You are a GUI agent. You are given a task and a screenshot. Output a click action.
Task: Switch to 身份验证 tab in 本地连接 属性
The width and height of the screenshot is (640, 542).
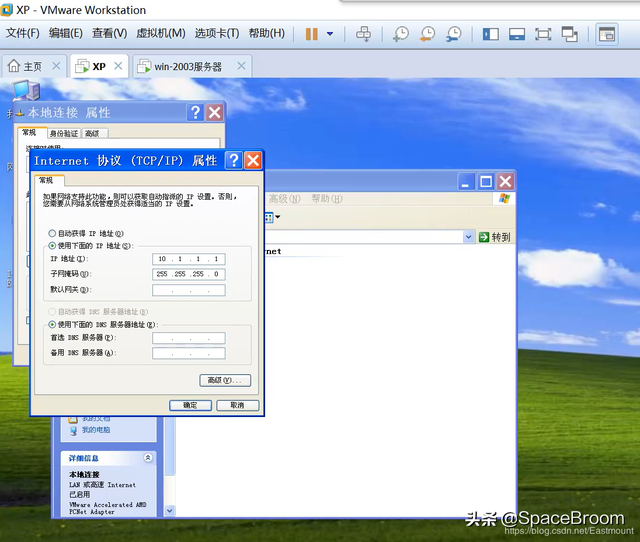[64, 133]
